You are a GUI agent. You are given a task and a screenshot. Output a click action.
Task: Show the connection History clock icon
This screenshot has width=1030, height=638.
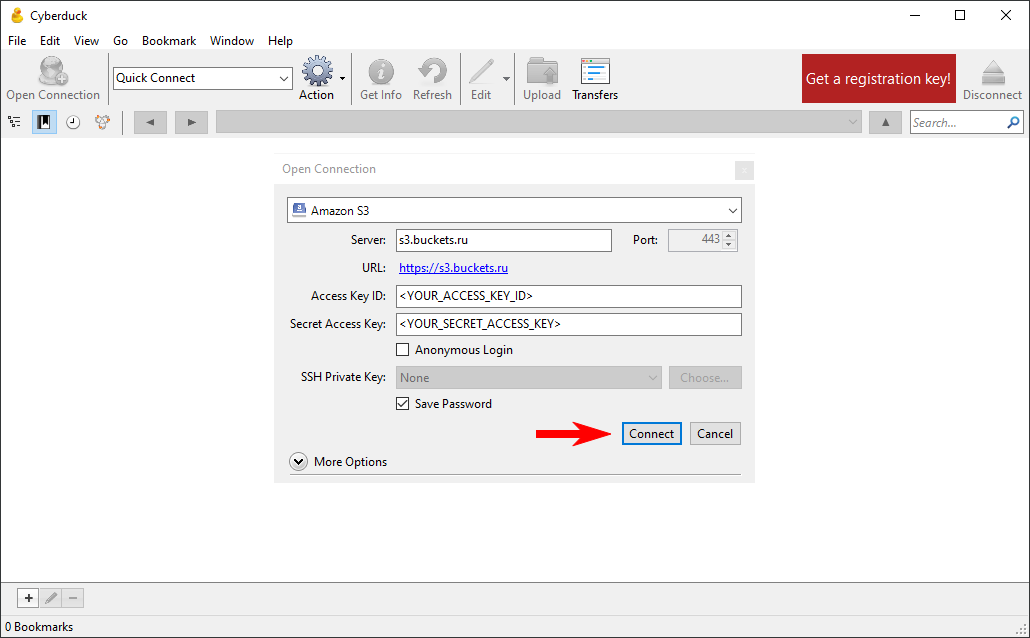coord(73,122)
